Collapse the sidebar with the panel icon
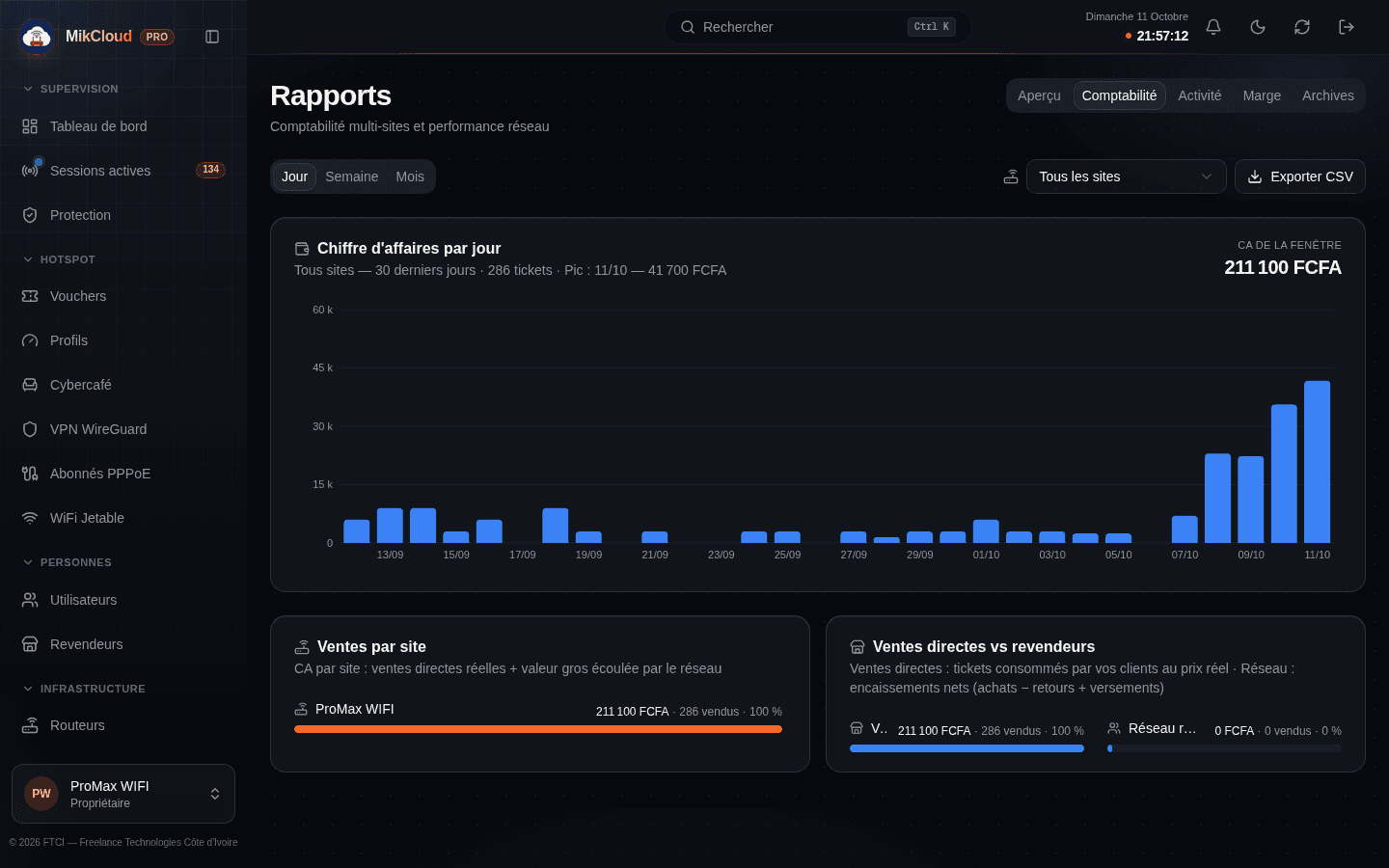Viewport: 1389px width, 868px height. [212, 37]
